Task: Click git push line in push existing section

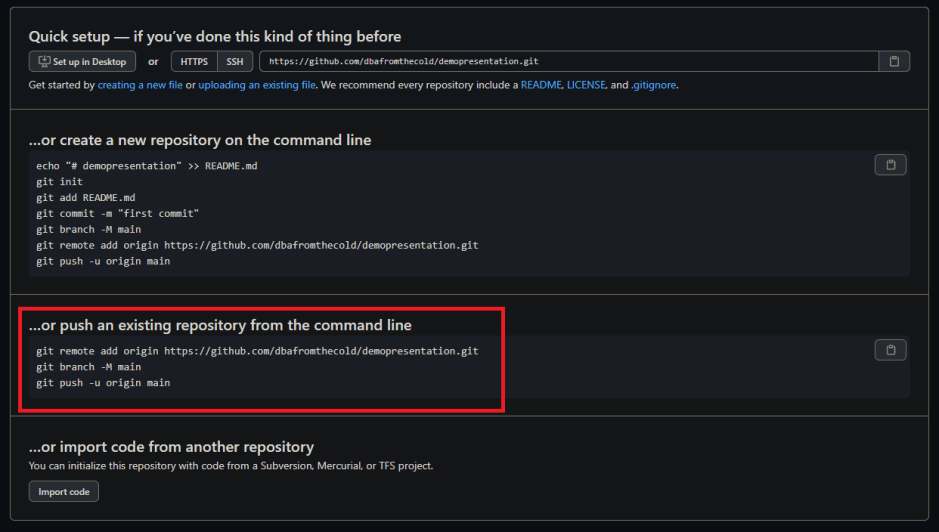Action: click(x=103, y=383)
